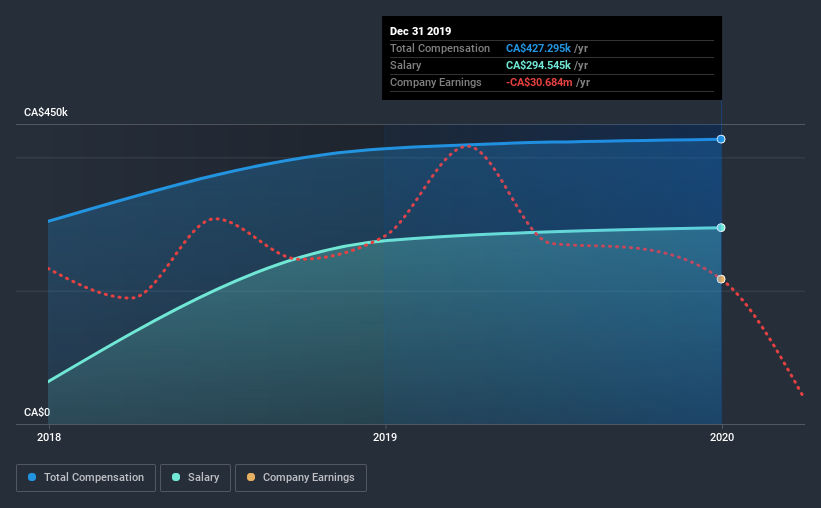This screenshot has width=821, height=508.
Task: Click the -CA$30.684m company earnings value
Action: click(539, 82)
